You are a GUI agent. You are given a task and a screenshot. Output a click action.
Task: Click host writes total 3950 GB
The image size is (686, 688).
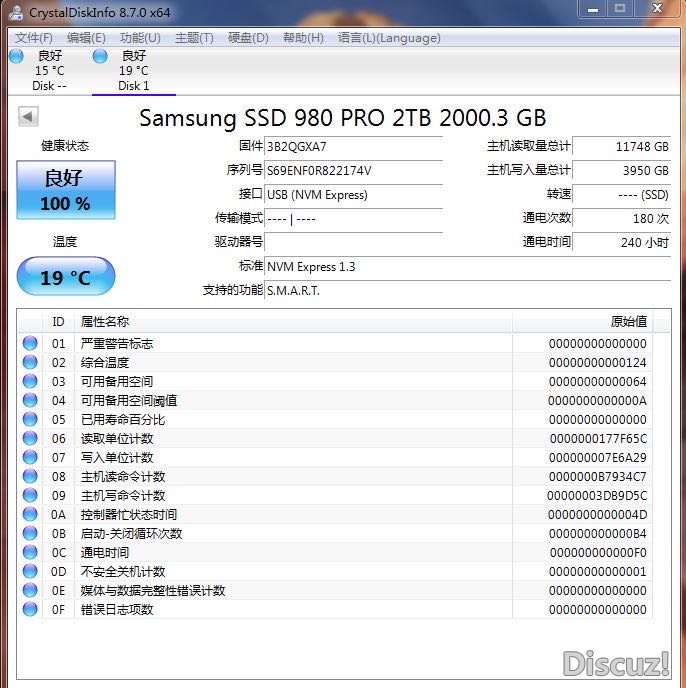(622, 170)
